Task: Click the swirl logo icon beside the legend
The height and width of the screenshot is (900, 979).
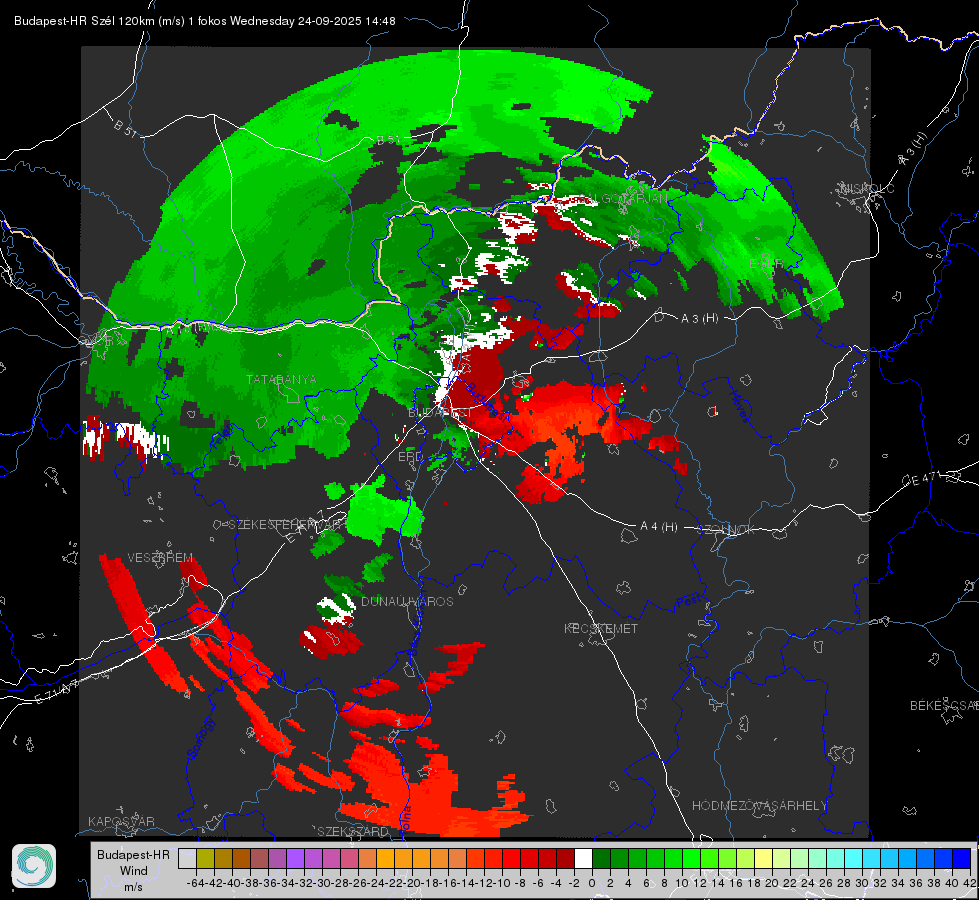Action: 34,866
